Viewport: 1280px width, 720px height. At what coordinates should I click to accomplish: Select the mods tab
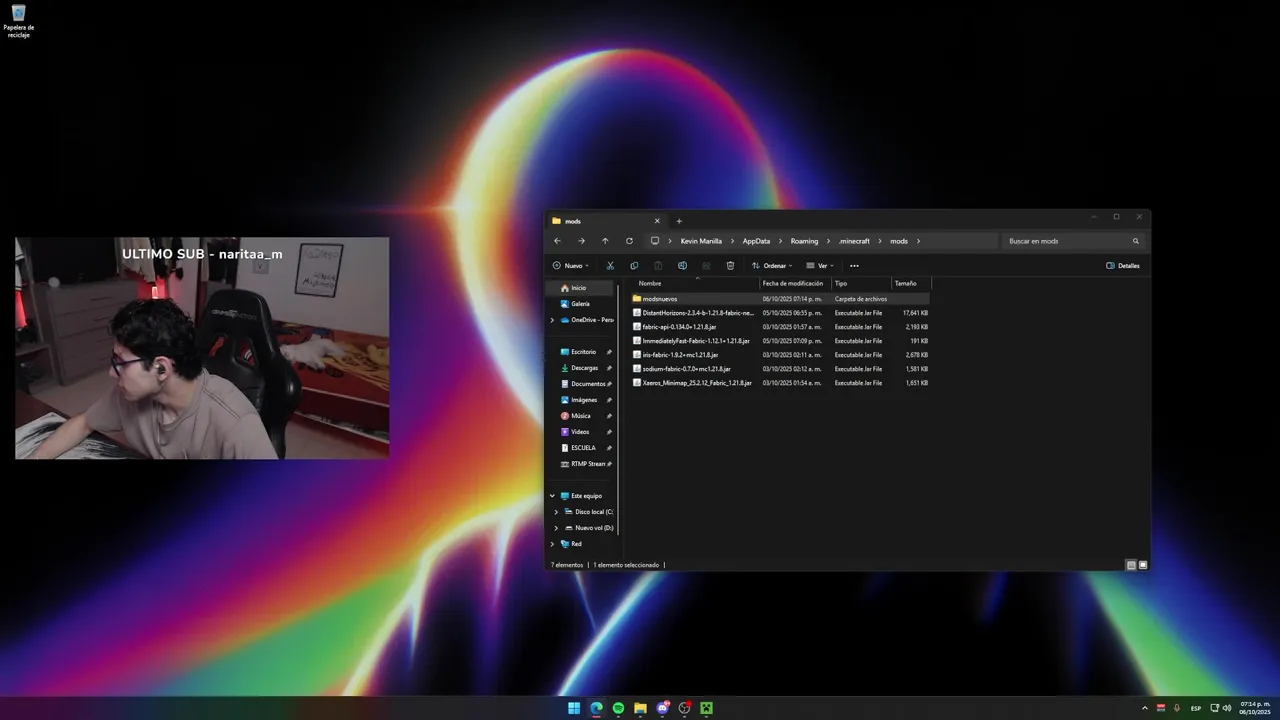[x=607, y=221]
